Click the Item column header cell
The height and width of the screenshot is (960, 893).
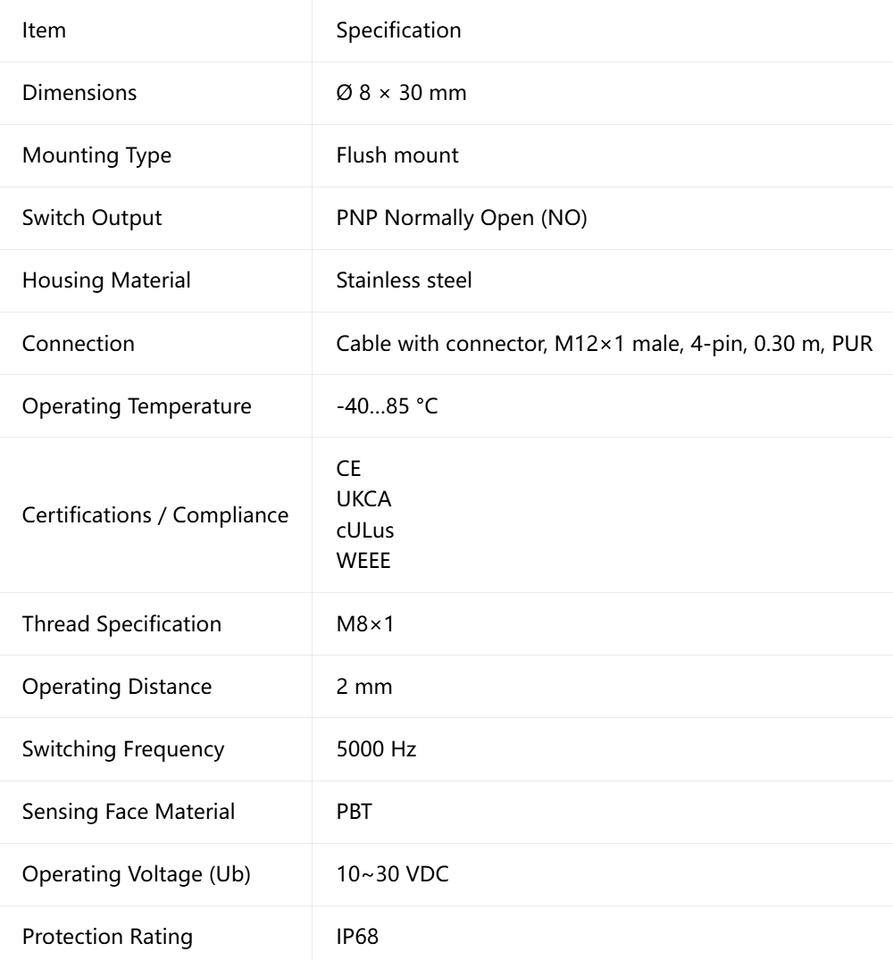[x=155, y=31]
